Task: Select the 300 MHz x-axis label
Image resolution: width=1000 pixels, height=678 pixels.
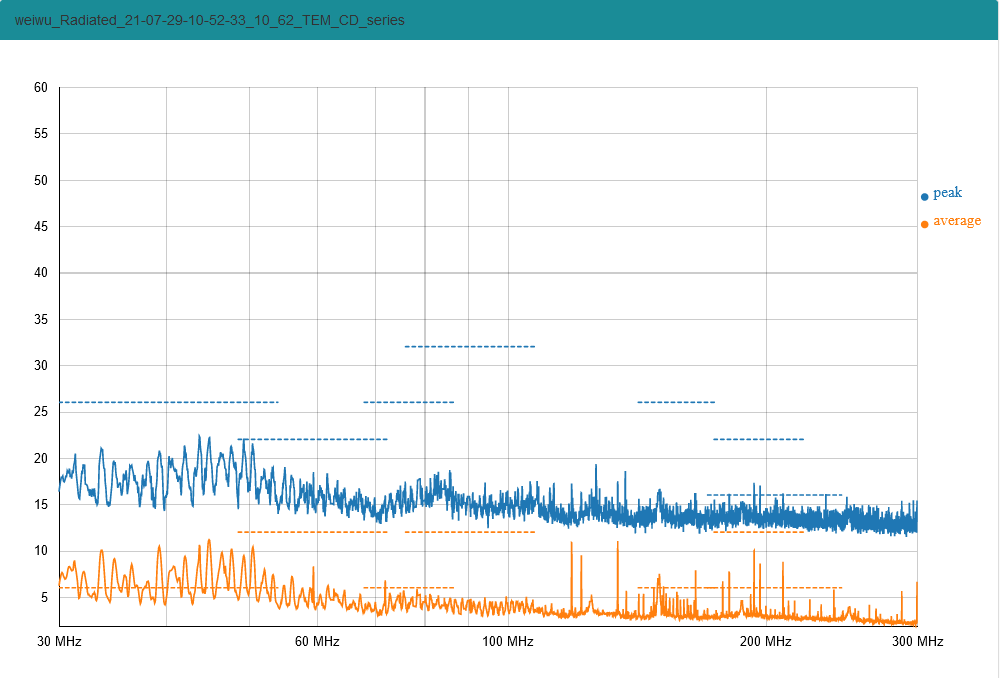Action: click(917, 641)
